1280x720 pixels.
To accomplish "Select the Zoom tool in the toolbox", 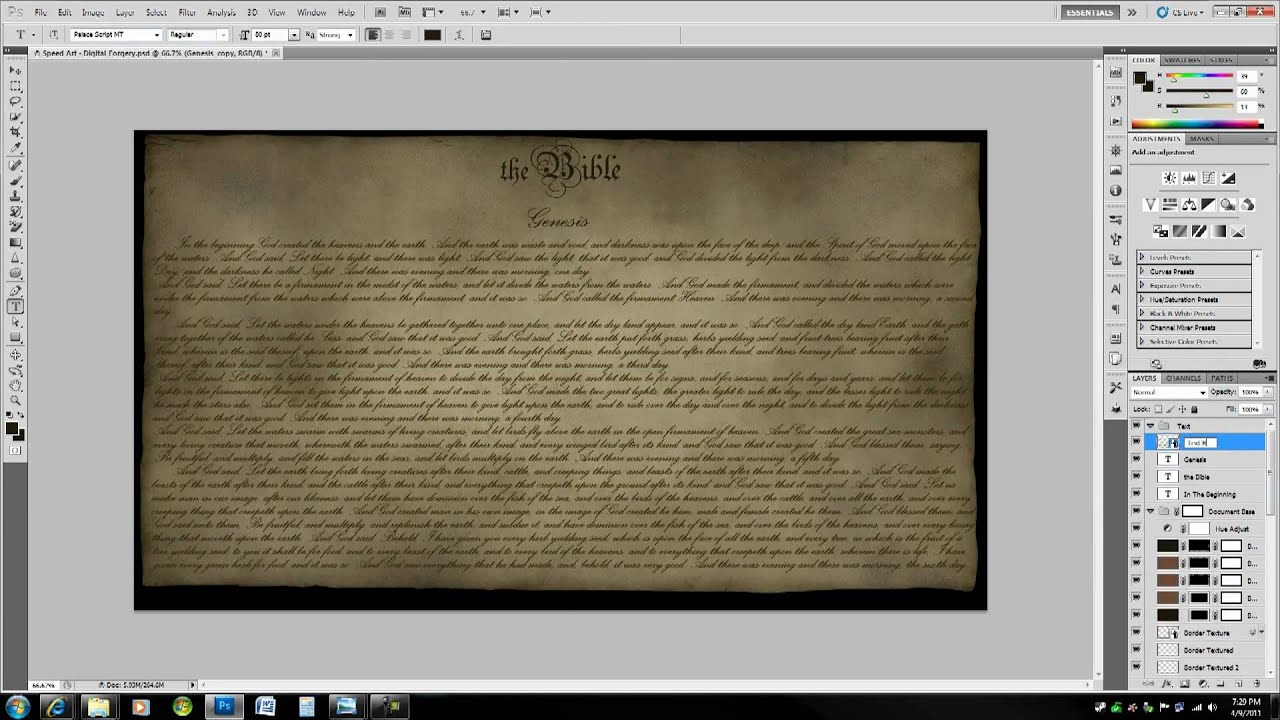I will [x=16, y=401].
